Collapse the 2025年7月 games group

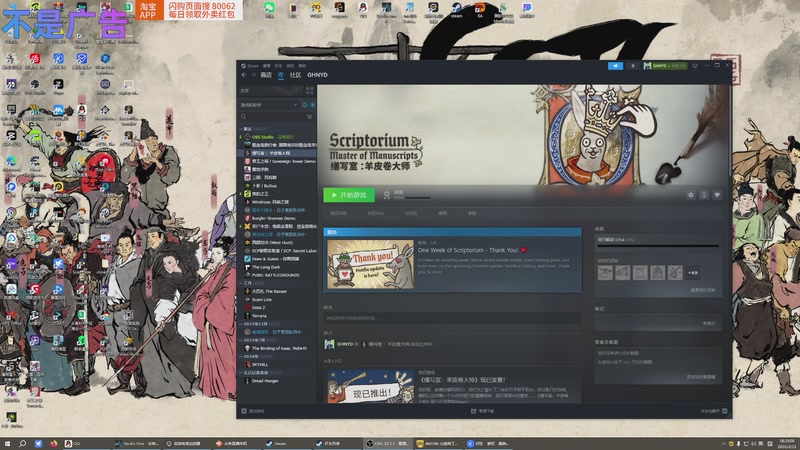pyautogui.click(x=241, y=340)
